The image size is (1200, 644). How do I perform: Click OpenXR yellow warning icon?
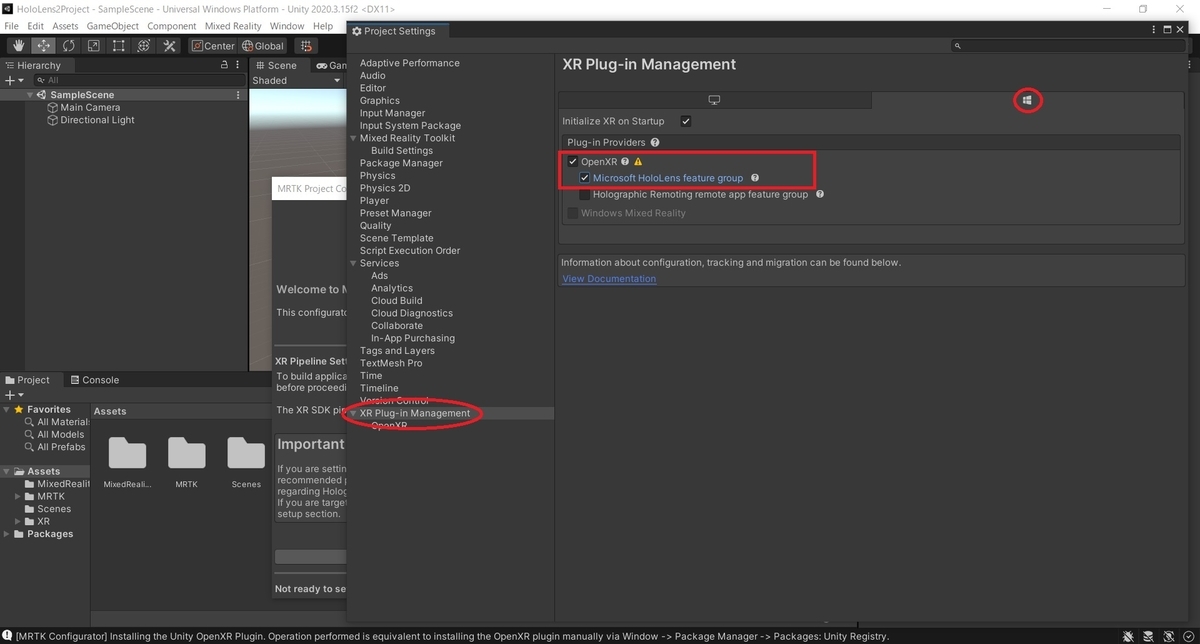click(x=638, y=161)
